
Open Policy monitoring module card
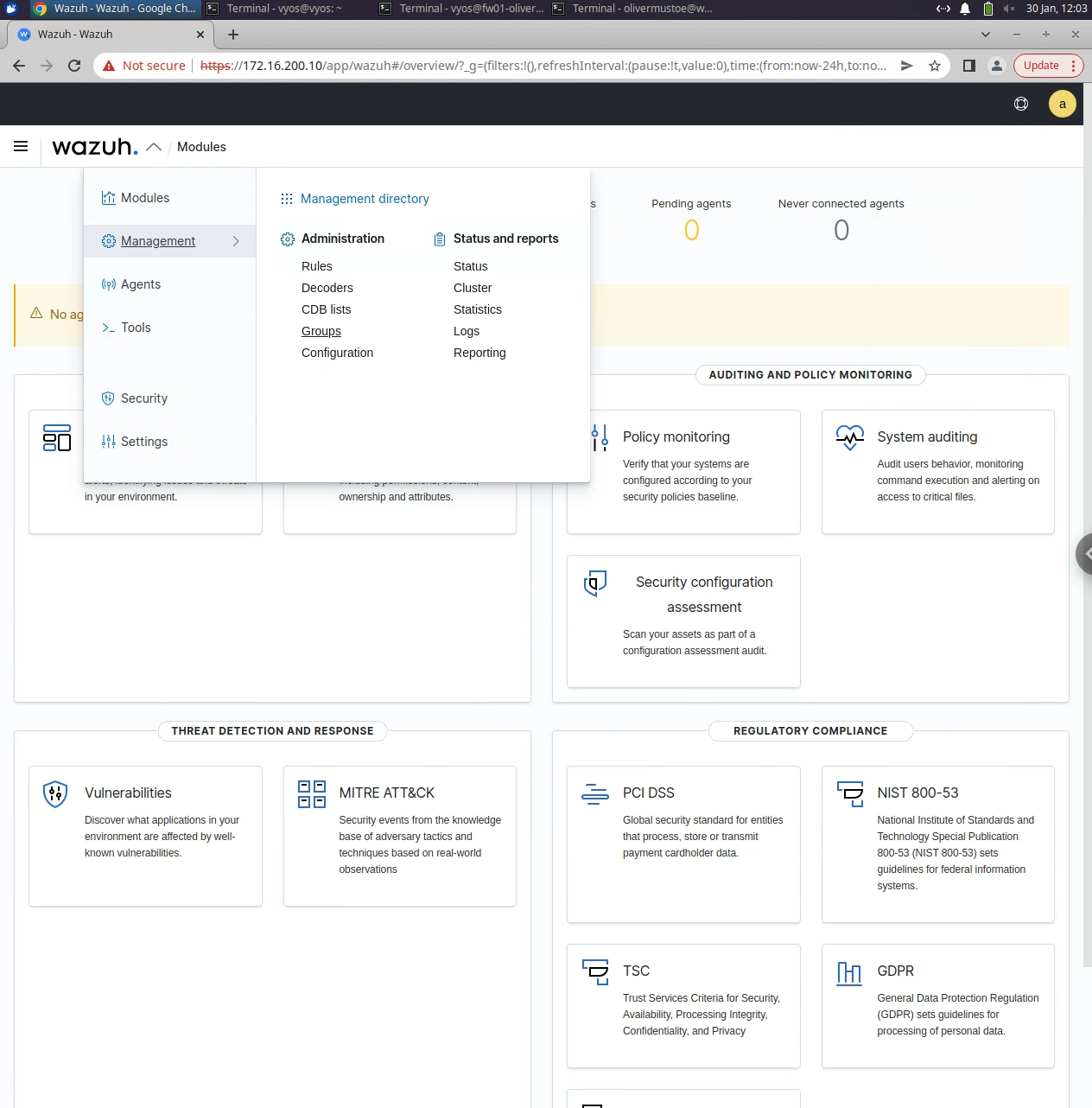(x=683, y=472)
